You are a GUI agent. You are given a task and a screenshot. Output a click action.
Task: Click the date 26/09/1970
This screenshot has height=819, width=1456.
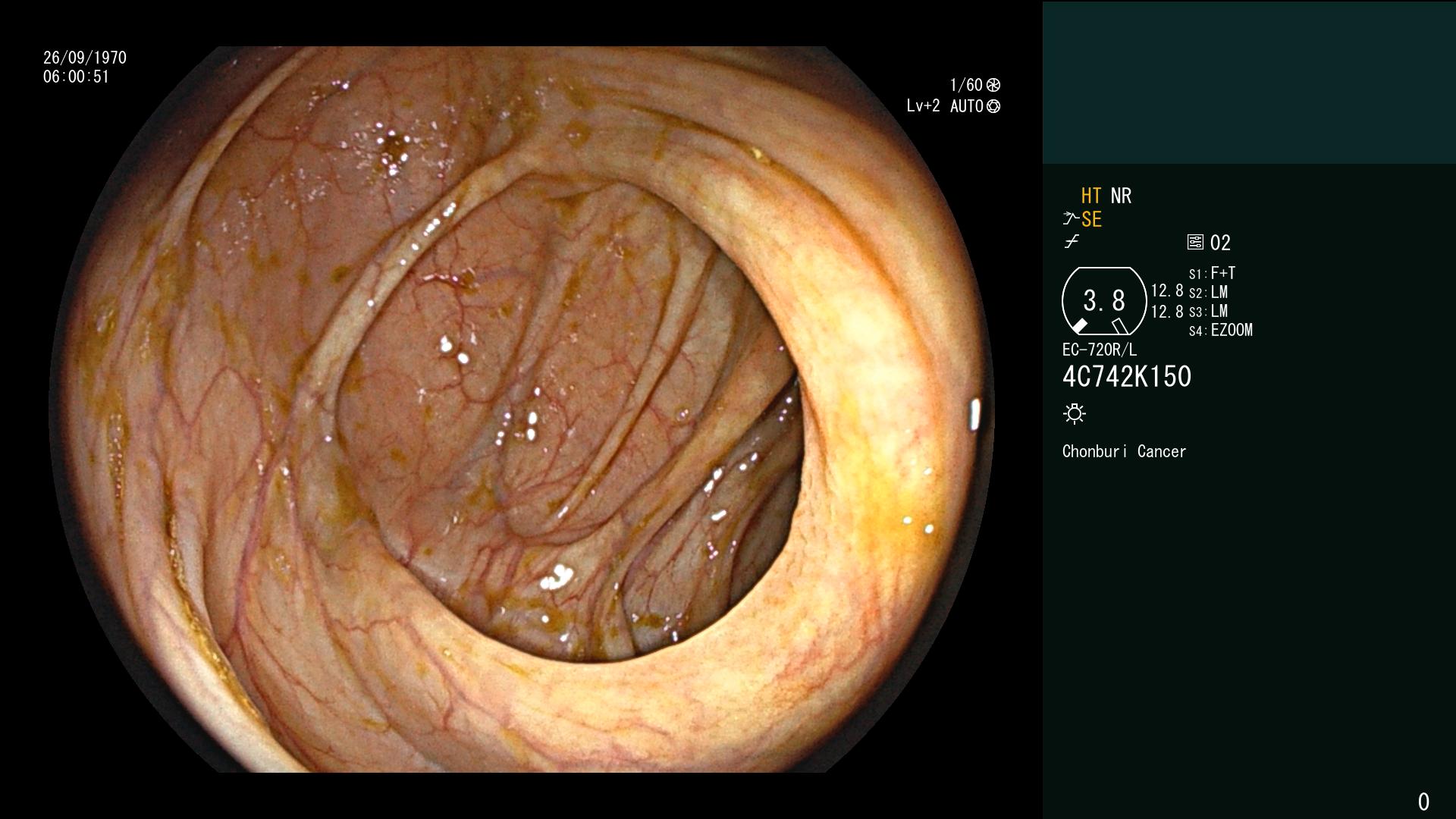click(85, 58)
